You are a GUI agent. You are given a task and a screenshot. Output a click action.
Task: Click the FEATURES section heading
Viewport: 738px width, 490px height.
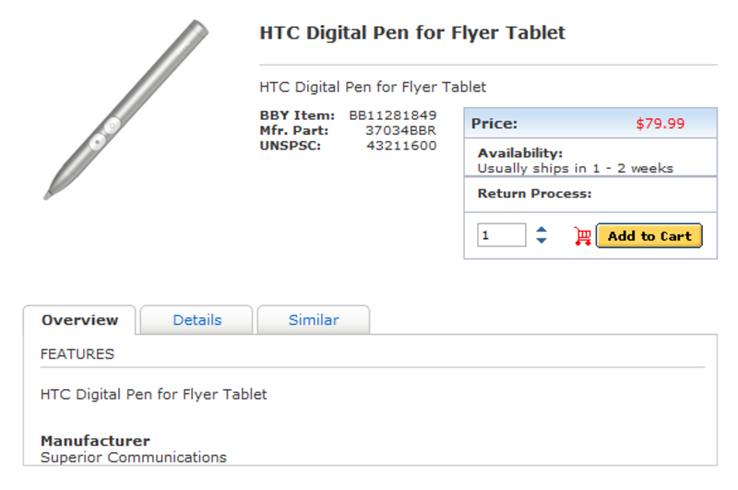click(77, 354)
